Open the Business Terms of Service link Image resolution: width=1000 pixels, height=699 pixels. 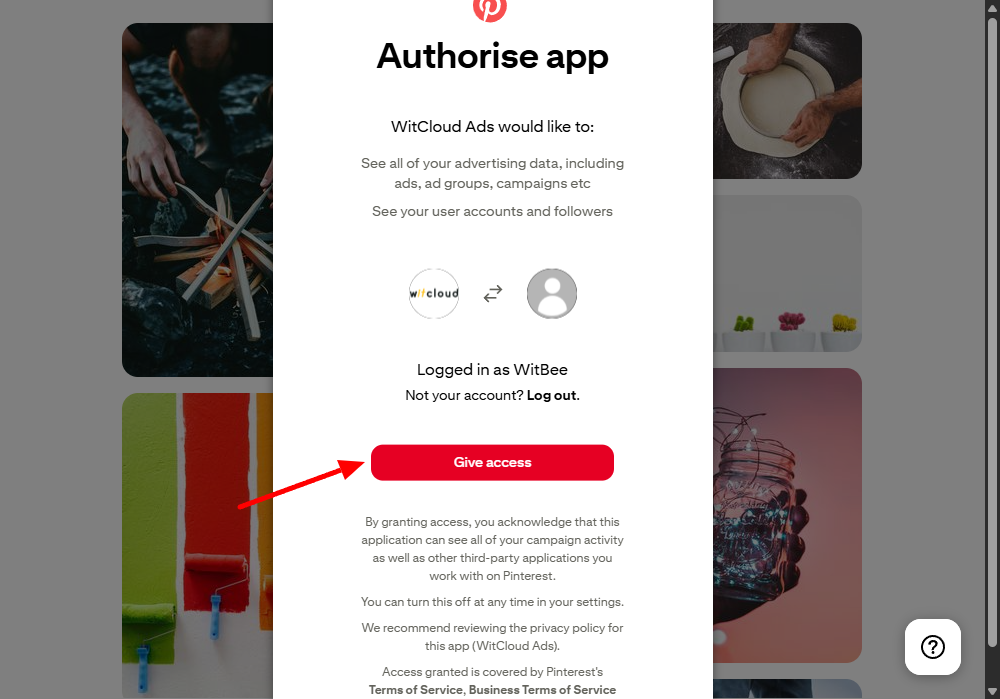[x=543, y=690]
